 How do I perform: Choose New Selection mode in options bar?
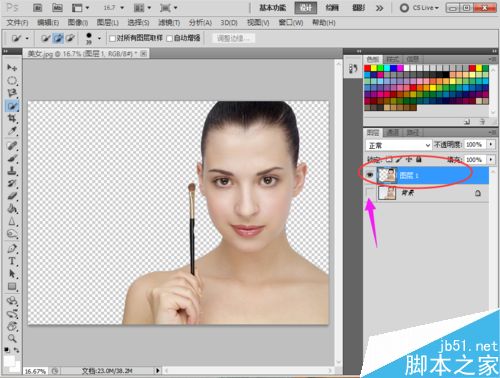pos(45,39)
